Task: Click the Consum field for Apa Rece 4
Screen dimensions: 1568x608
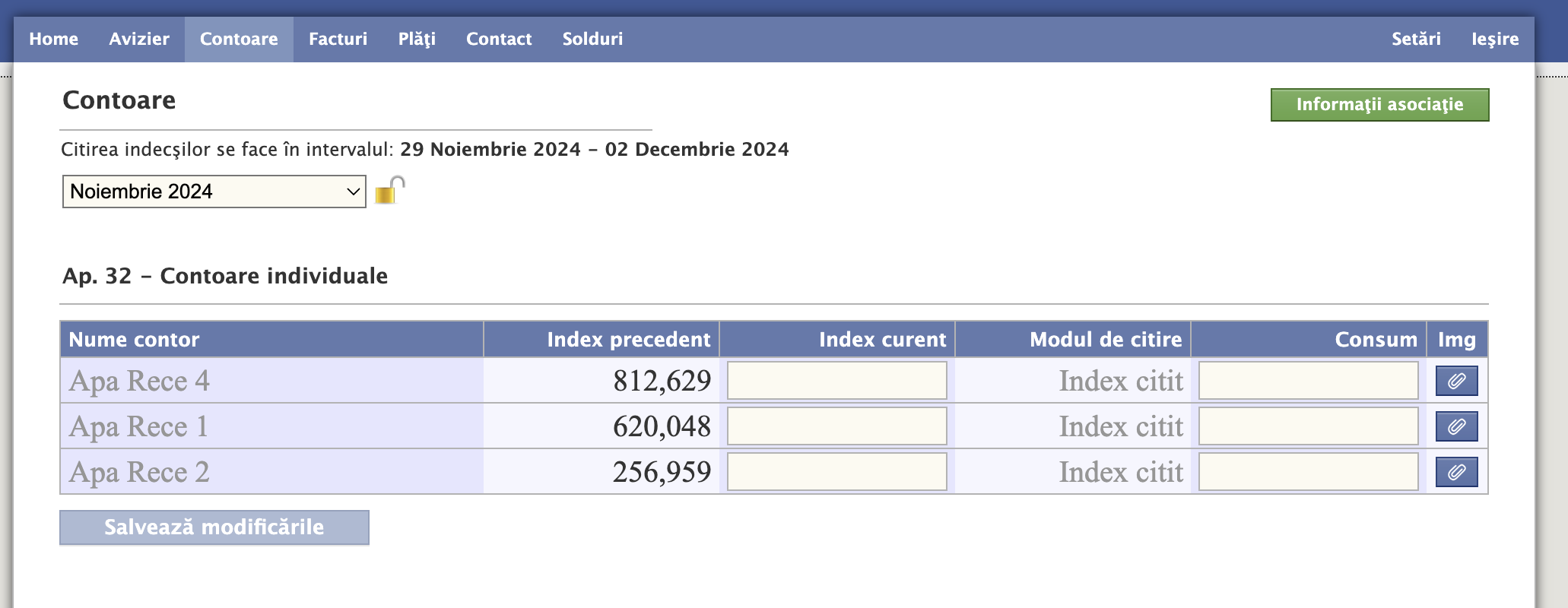Action: point(1309,381)
